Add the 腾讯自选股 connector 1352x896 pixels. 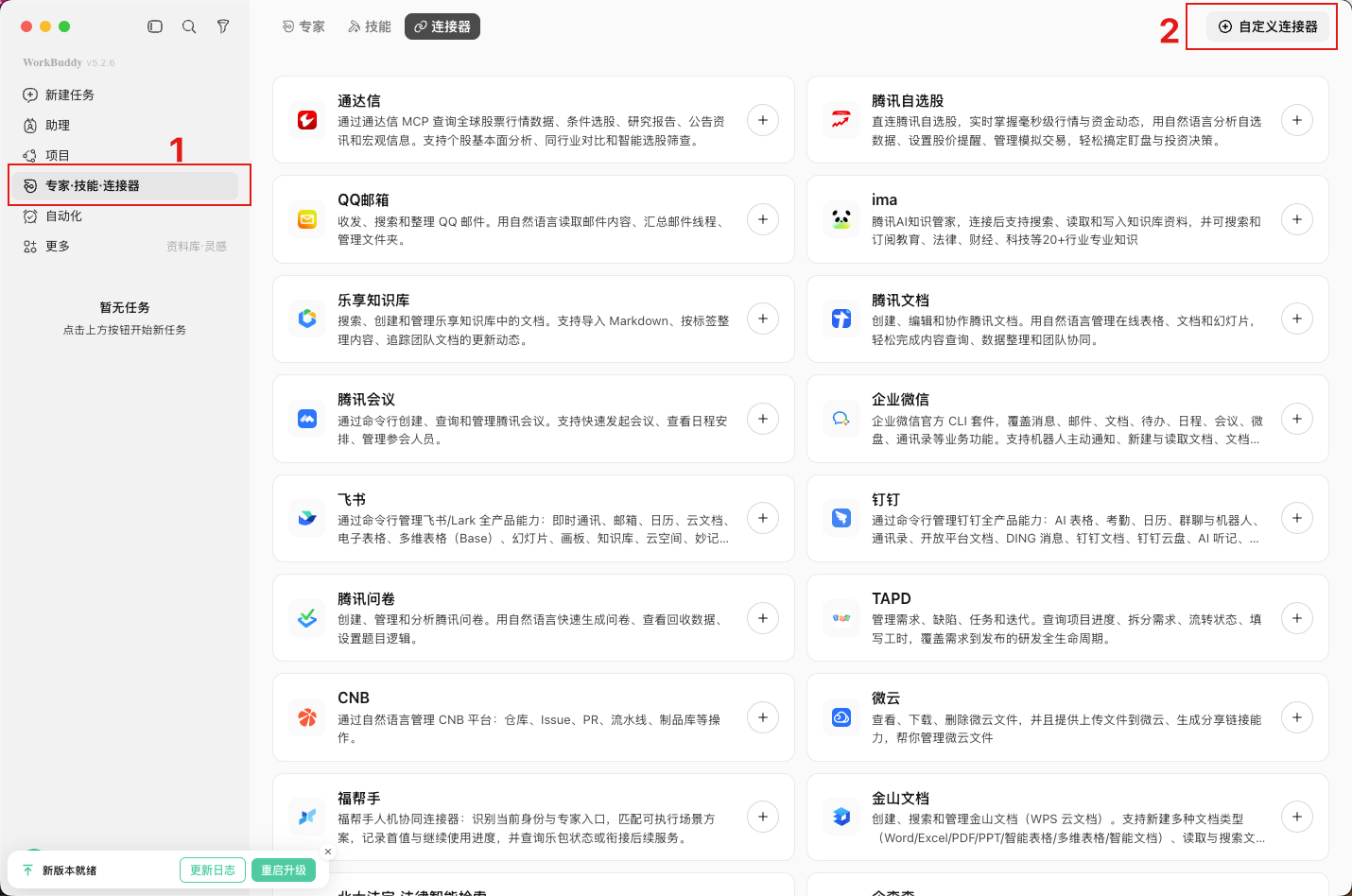[1297, 120]
